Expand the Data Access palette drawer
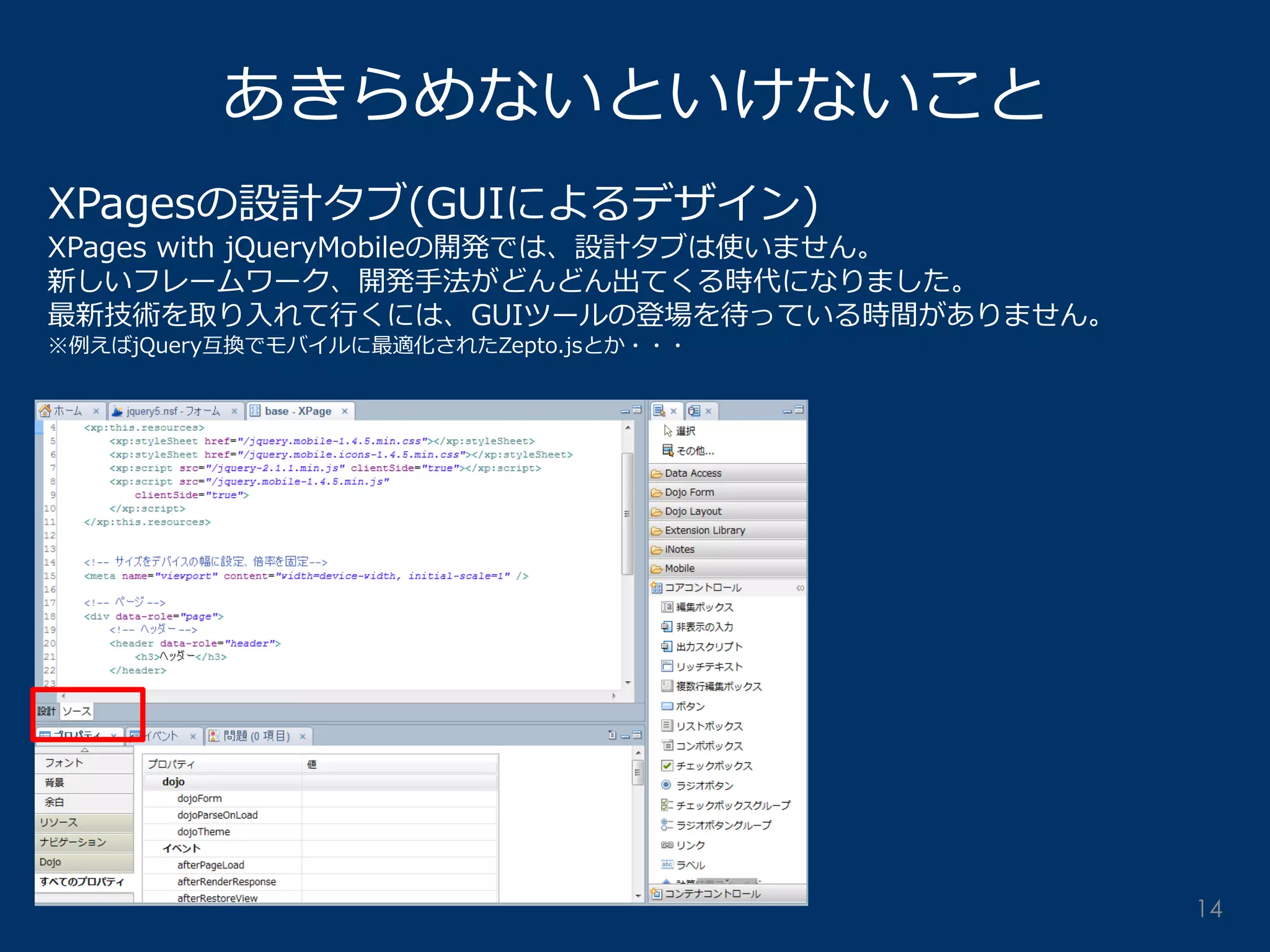The width and height of the screenshot is (1270, 952). click(x=727, y=473)
